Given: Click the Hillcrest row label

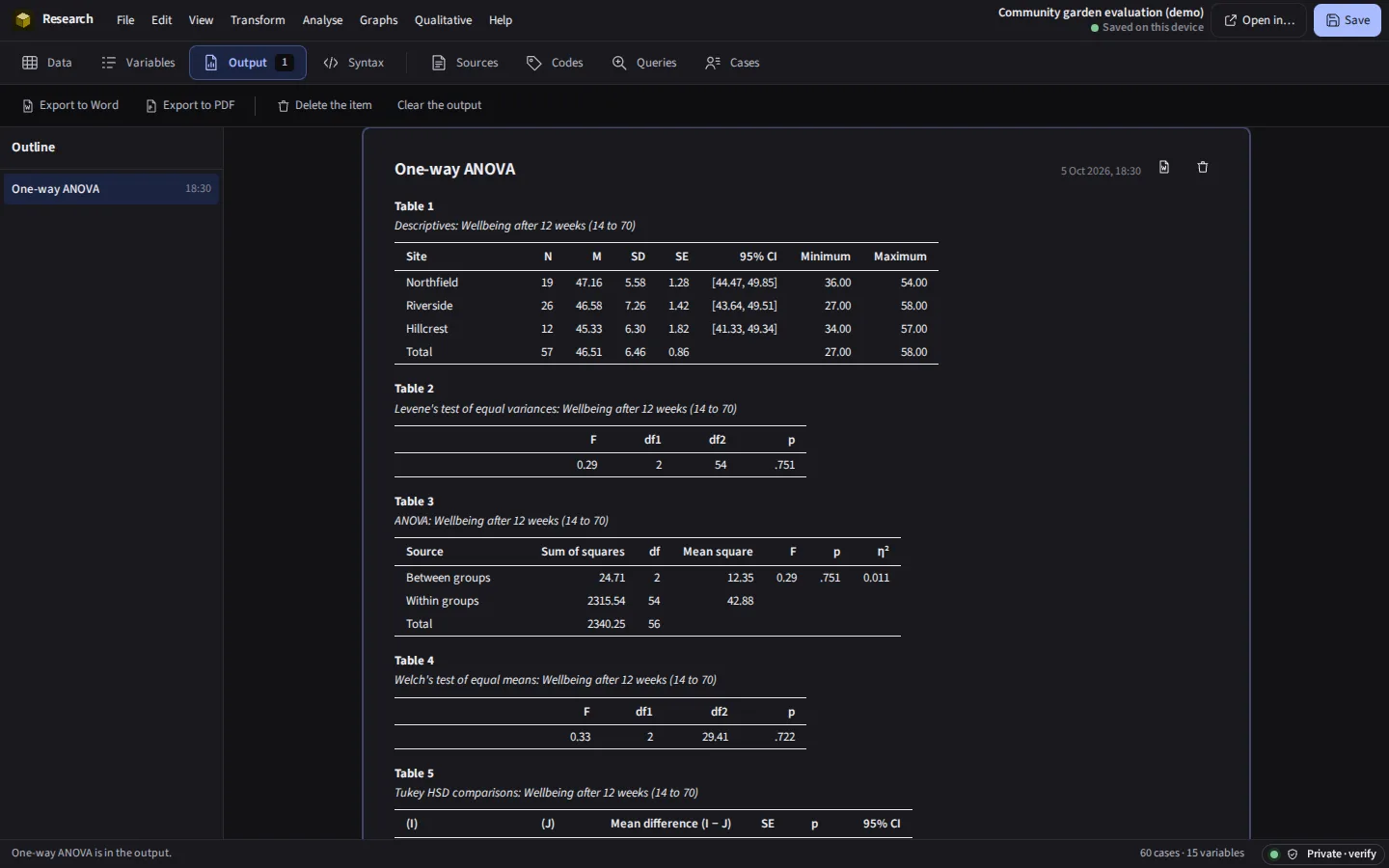Looking at the screenshot, I should 427,329.
